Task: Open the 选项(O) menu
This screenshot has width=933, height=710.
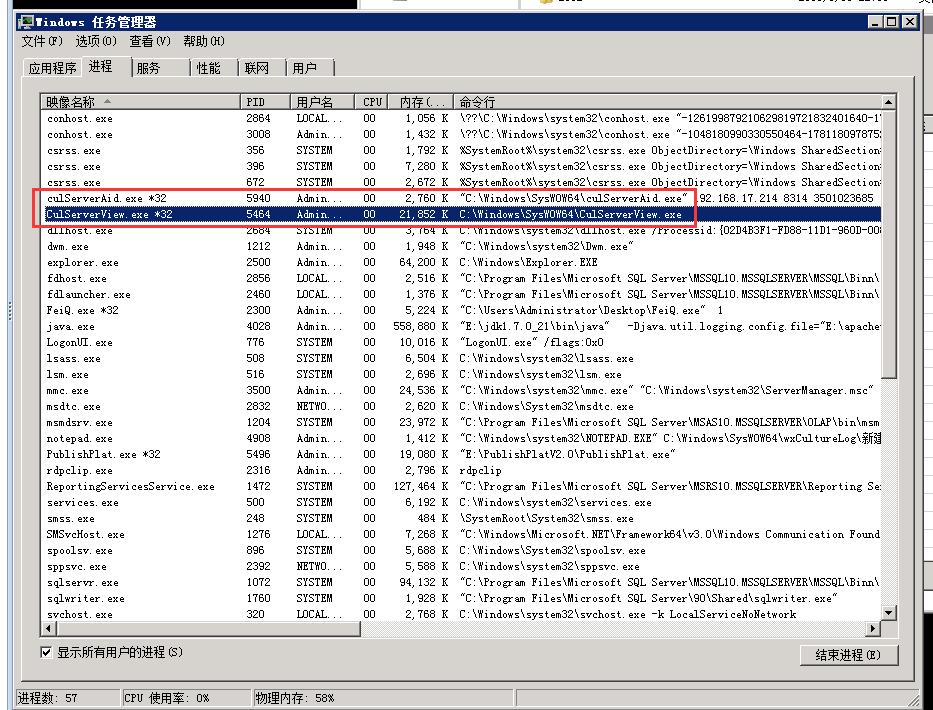Action: click(x=96, y=41)
